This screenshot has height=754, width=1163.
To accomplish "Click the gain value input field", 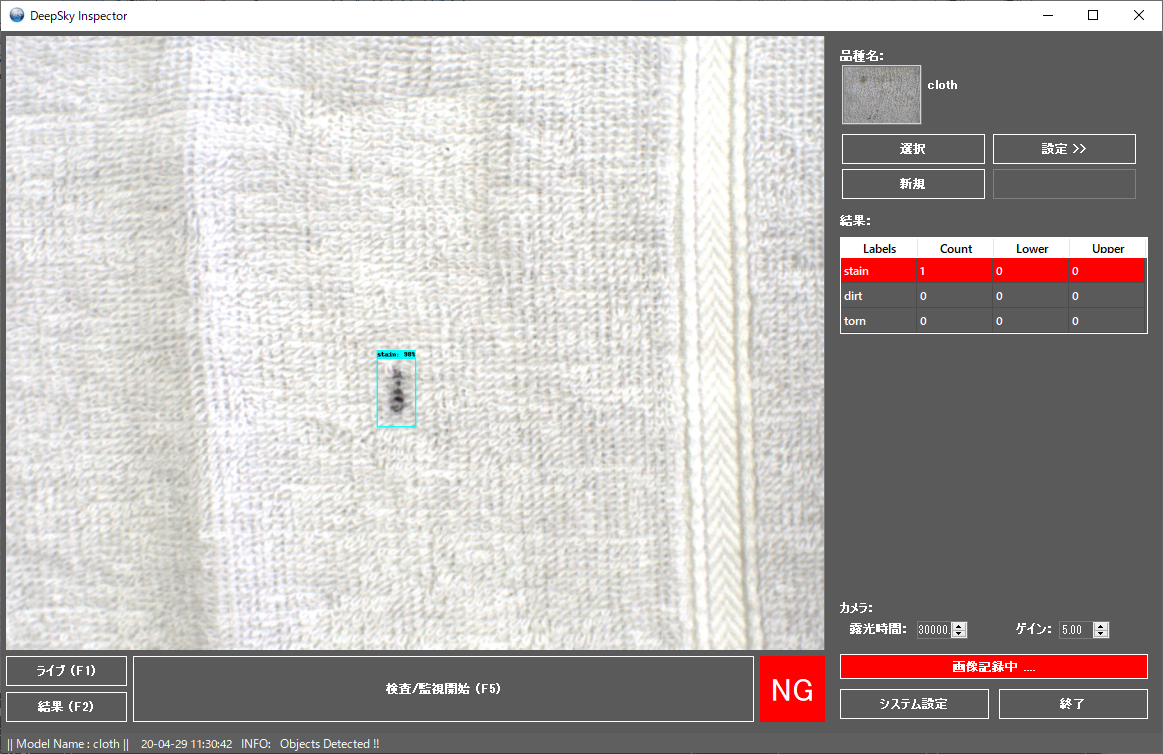I will pyautogui.click(x=1076, y=629).
